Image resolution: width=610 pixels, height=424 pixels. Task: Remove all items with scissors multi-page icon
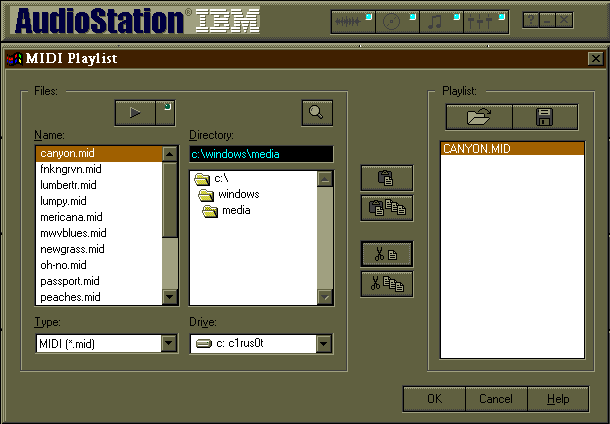386,284
